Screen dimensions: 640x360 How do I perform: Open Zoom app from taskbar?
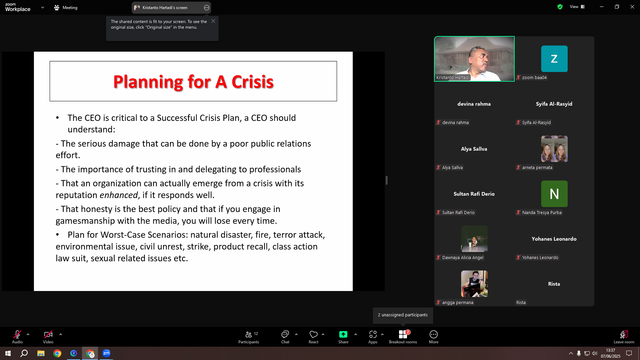[106, 353]
